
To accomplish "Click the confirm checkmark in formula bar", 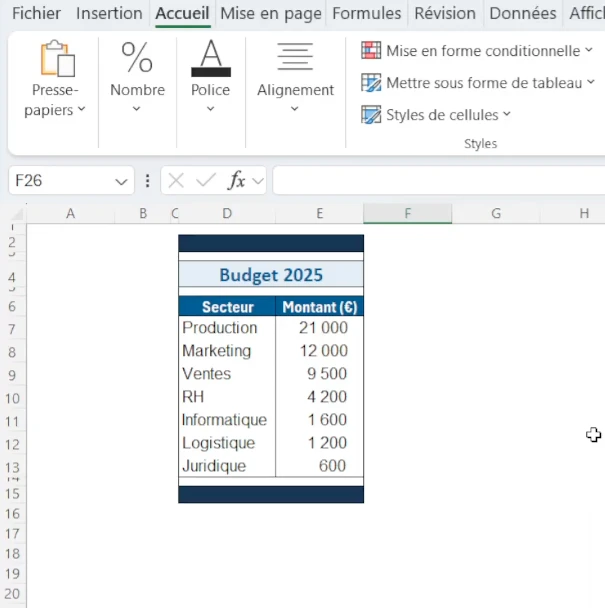I will tap(206, 180).
